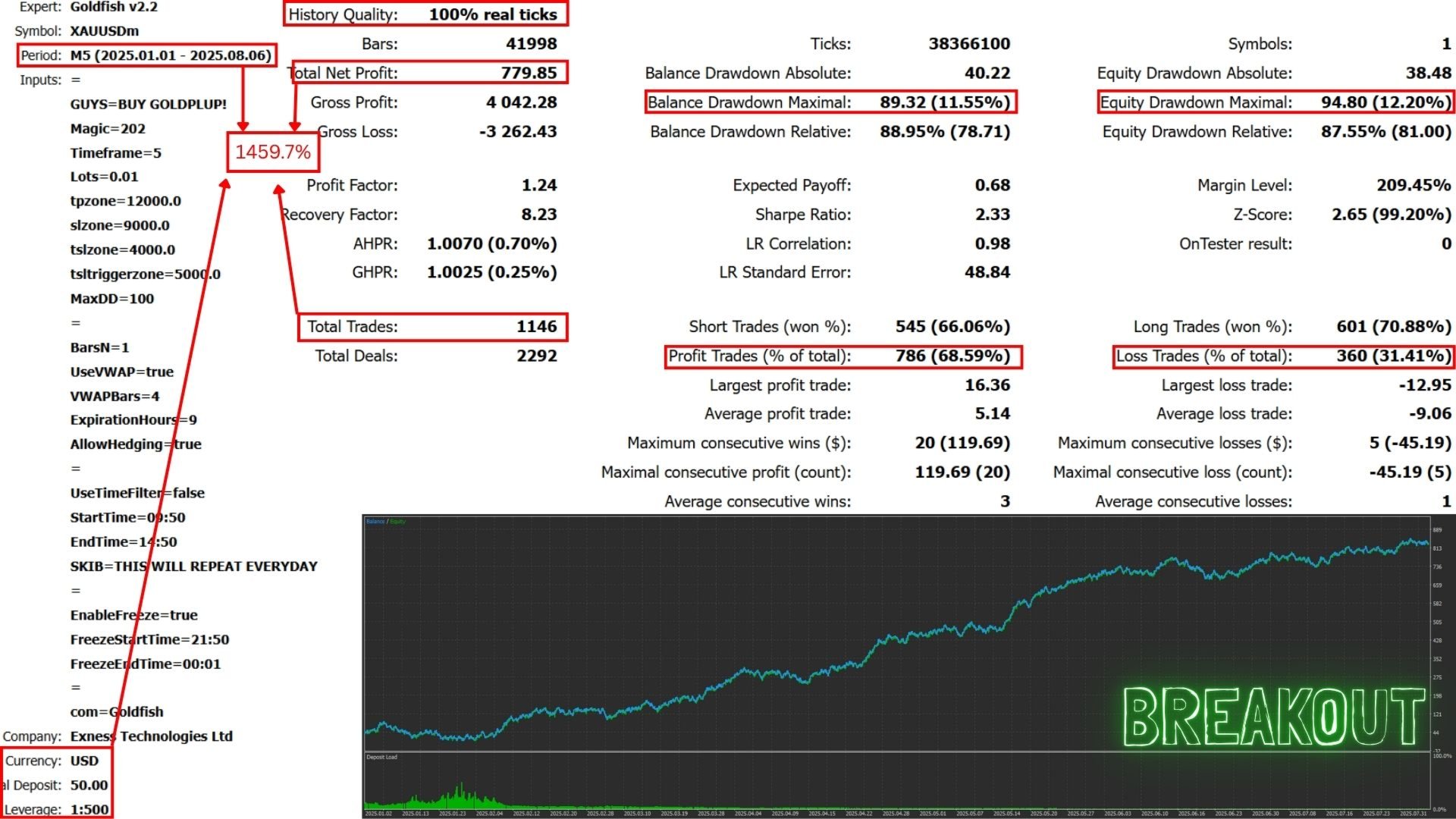
Task: Select the "ExpirationHours=9" setting
Action: click(133, 419)
